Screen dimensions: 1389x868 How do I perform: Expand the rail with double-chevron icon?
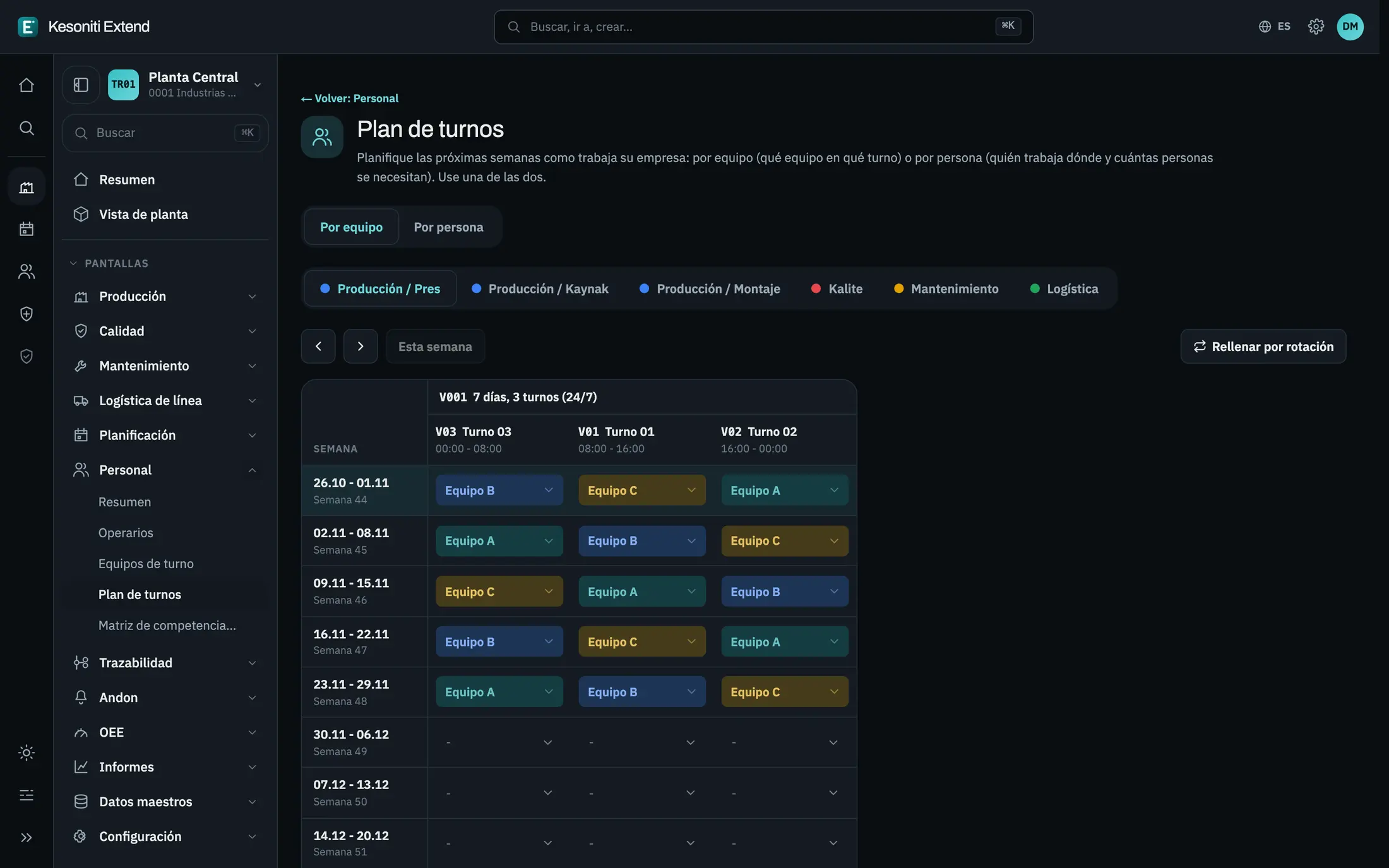click(27, 838)
